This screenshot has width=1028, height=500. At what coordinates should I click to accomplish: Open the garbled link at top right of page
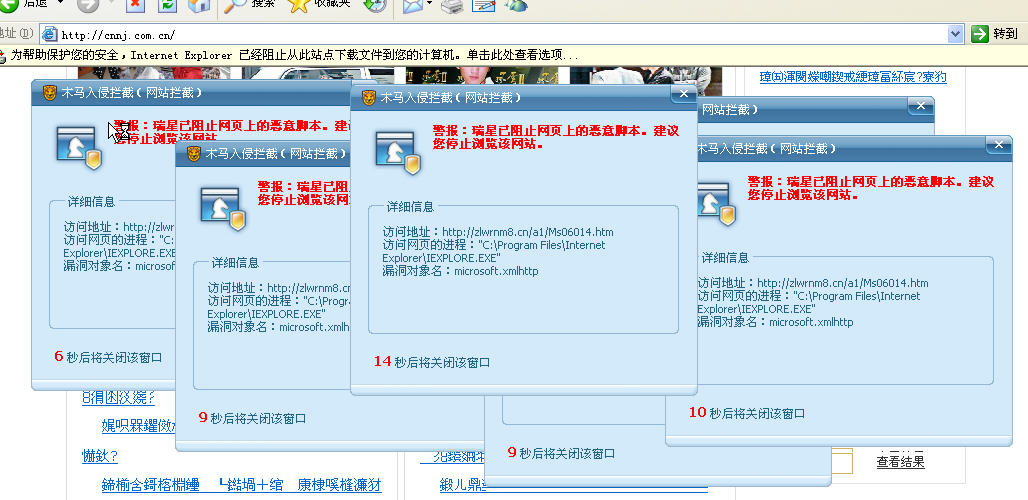point(853,77)
